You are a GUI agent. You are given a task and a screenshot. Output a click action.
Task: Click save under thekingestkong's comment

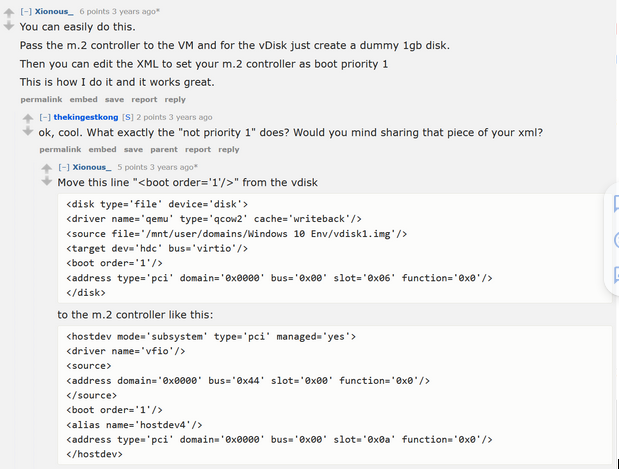point(134,150)
